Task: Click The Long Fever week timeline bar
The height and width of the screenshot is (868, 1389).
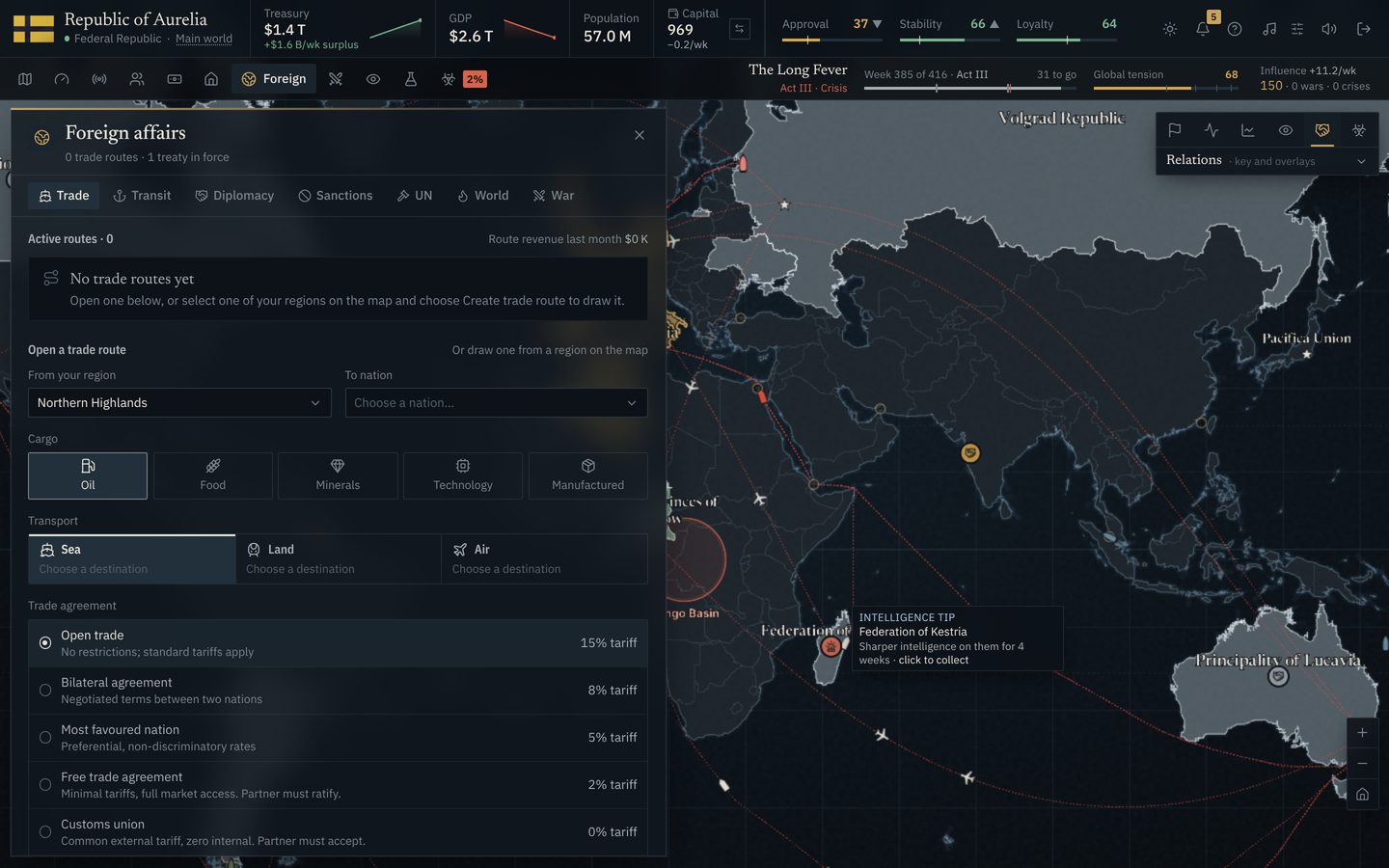Action: click(x=970, y=89)
